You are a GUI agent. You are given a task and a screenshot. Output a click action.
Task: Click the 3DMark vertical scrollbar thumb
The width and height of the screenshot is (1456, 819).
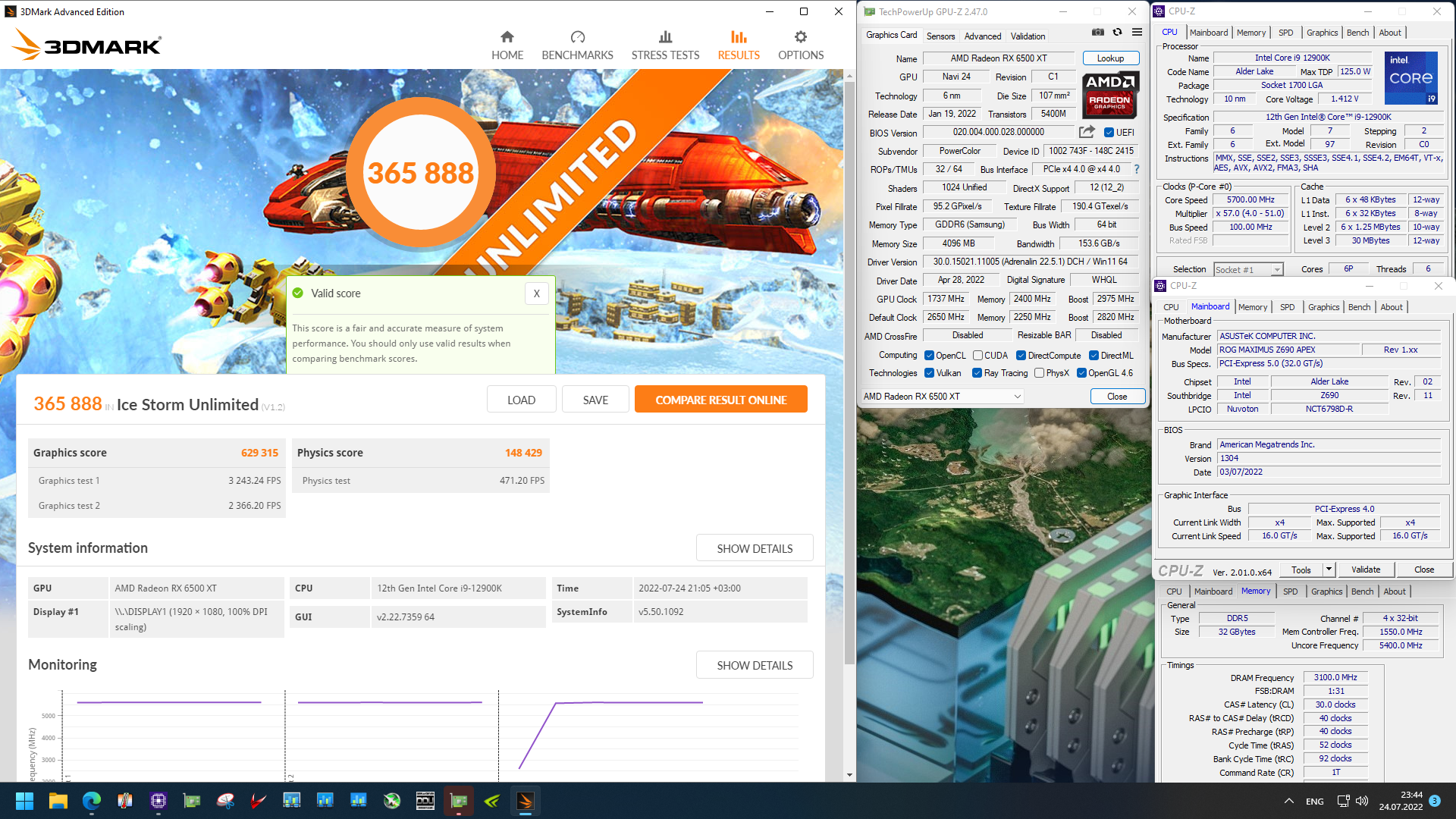point(849,372)
